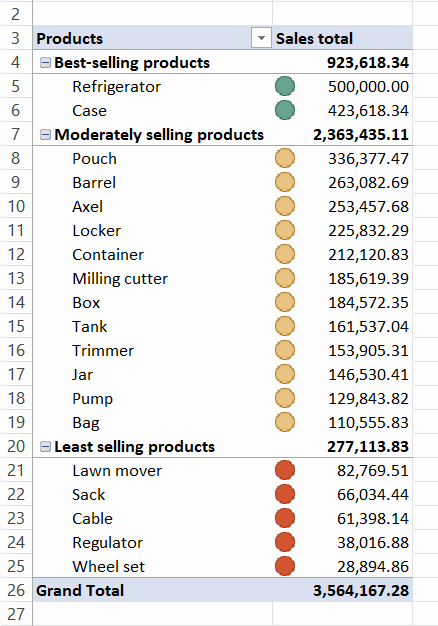
Task: Click the red circle icon beside Regulator
Action: [285, 542]
